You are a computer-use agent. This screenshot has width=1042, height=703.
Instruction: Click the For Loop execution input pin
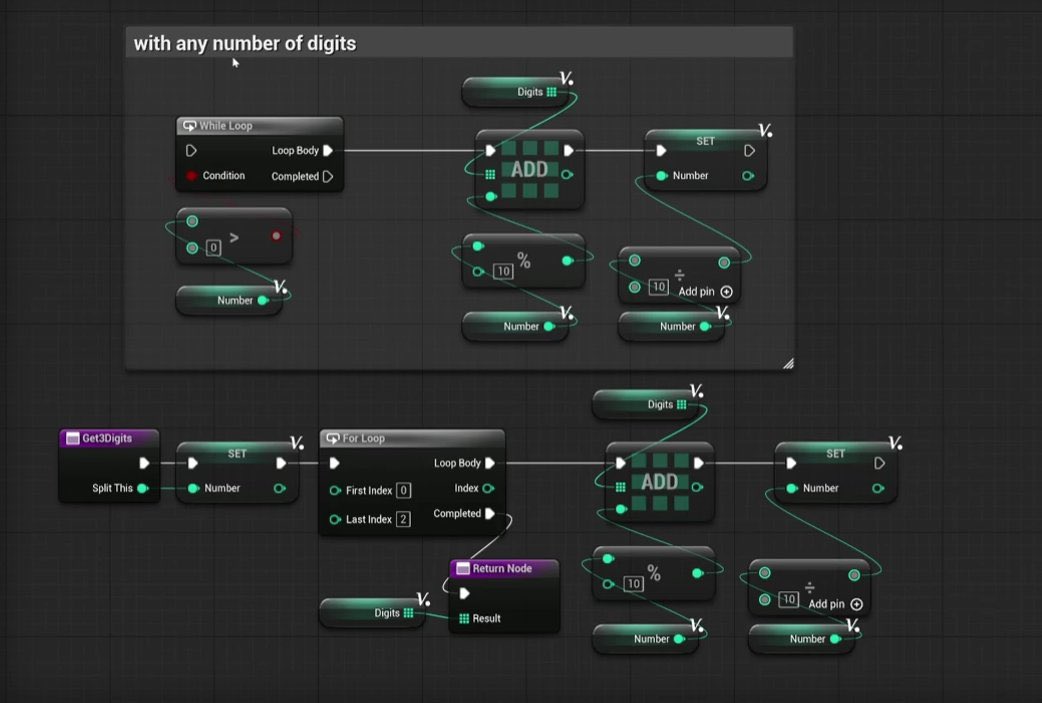click(334, 463)
